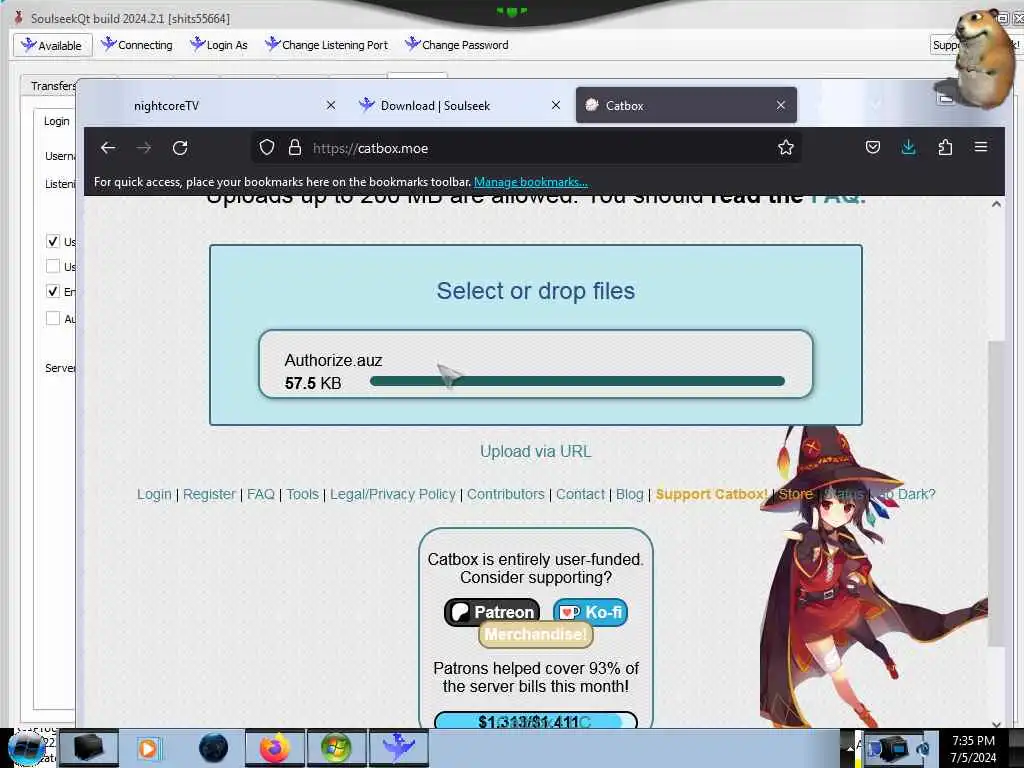Open the Catbox FAQ footer link
This screenshot has height=768, width=1024.
coord(261,494)
